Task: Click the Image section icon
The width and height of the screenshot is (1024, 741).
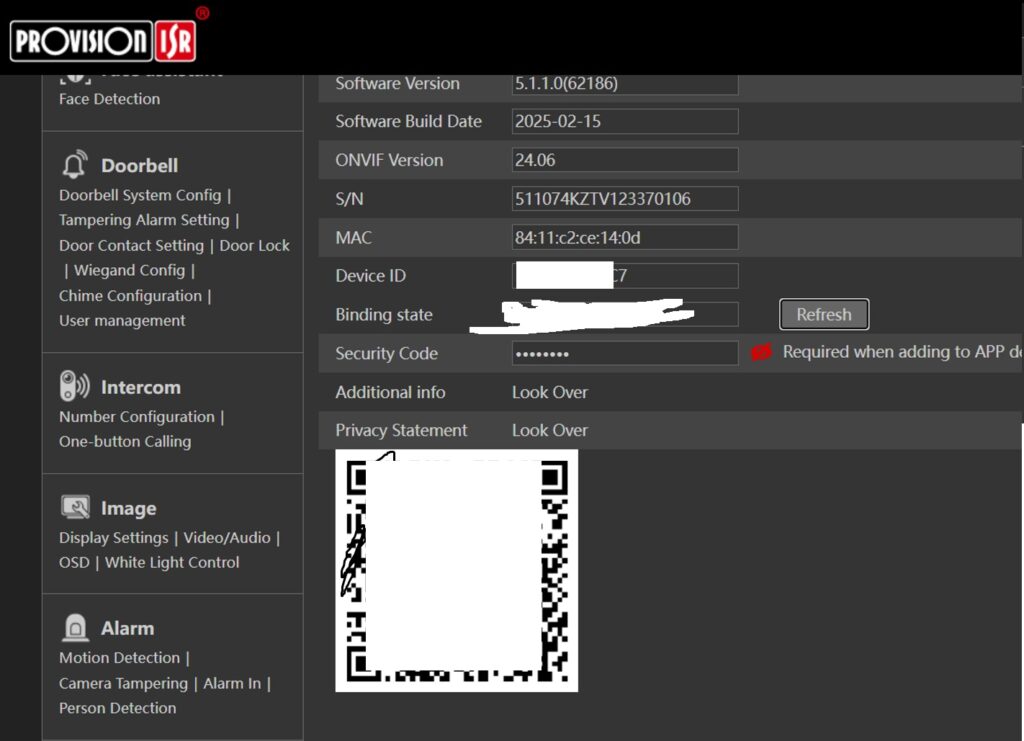Action: [74, 508]
